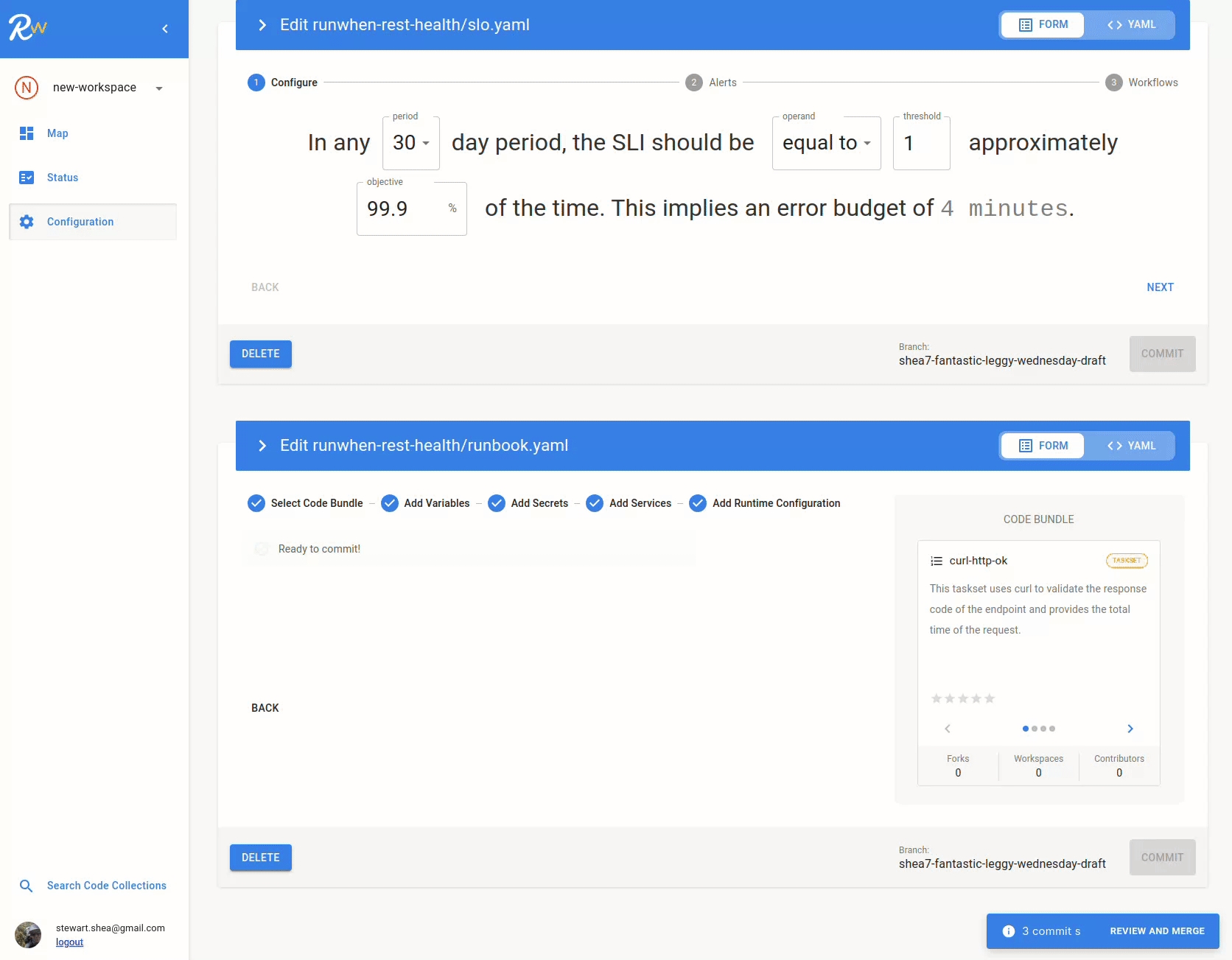This screenshot has height=960, width=1232.
Task: Open the Status section in sidebar
Action: click(x=63, y=178)
